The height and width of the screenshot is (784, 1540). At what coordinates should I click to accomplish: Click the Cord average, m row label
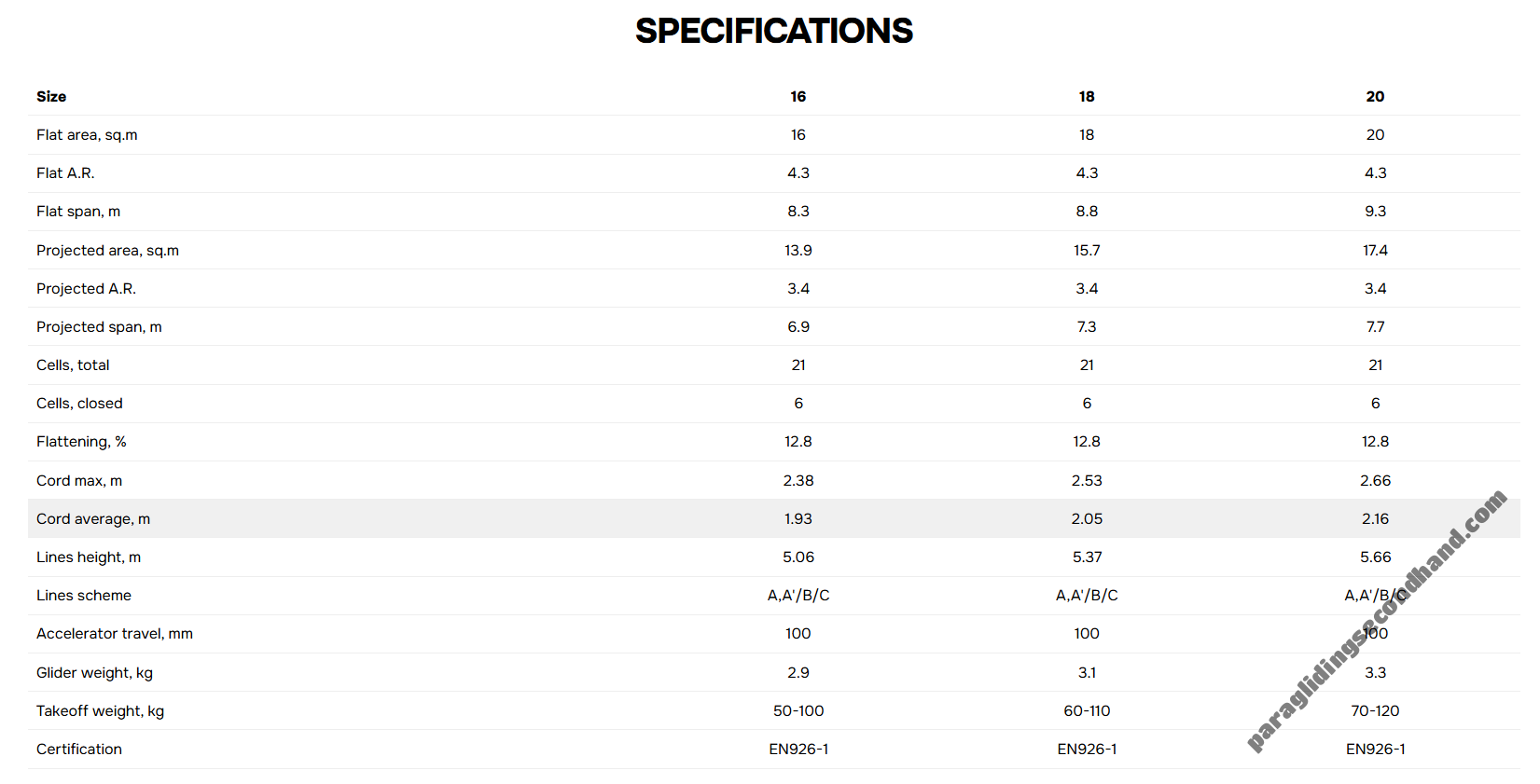point(93,519)
